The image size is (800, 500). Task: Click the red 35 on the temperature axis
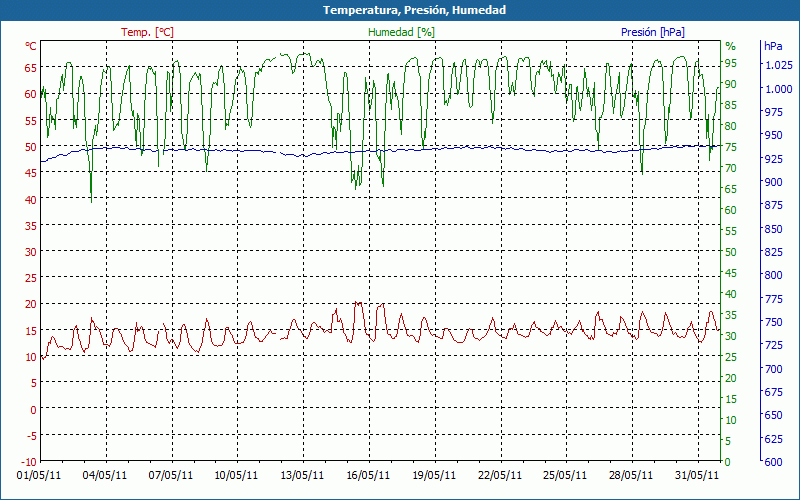pos(31,226)
